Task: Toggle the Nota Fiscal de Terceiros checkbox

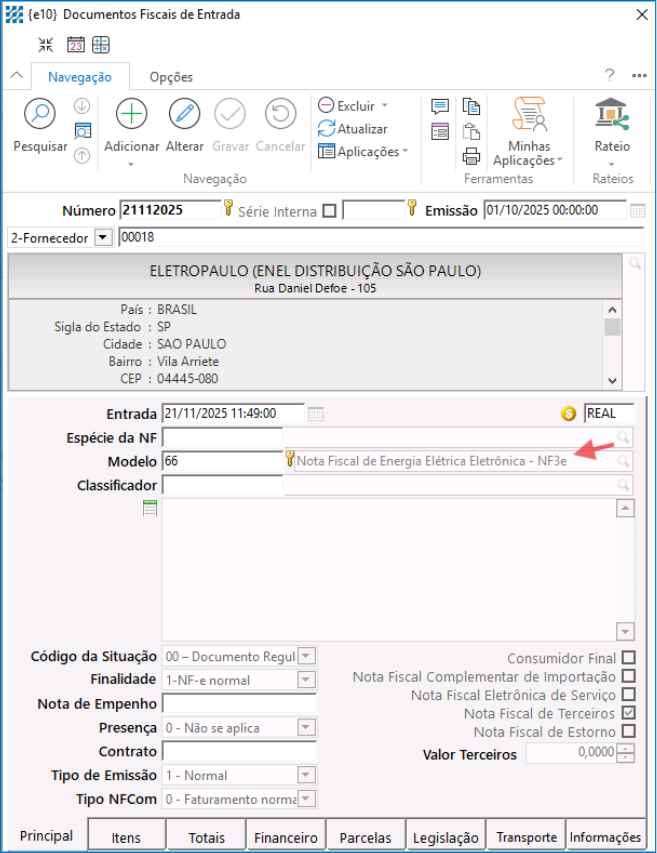Action: point(628,713)
